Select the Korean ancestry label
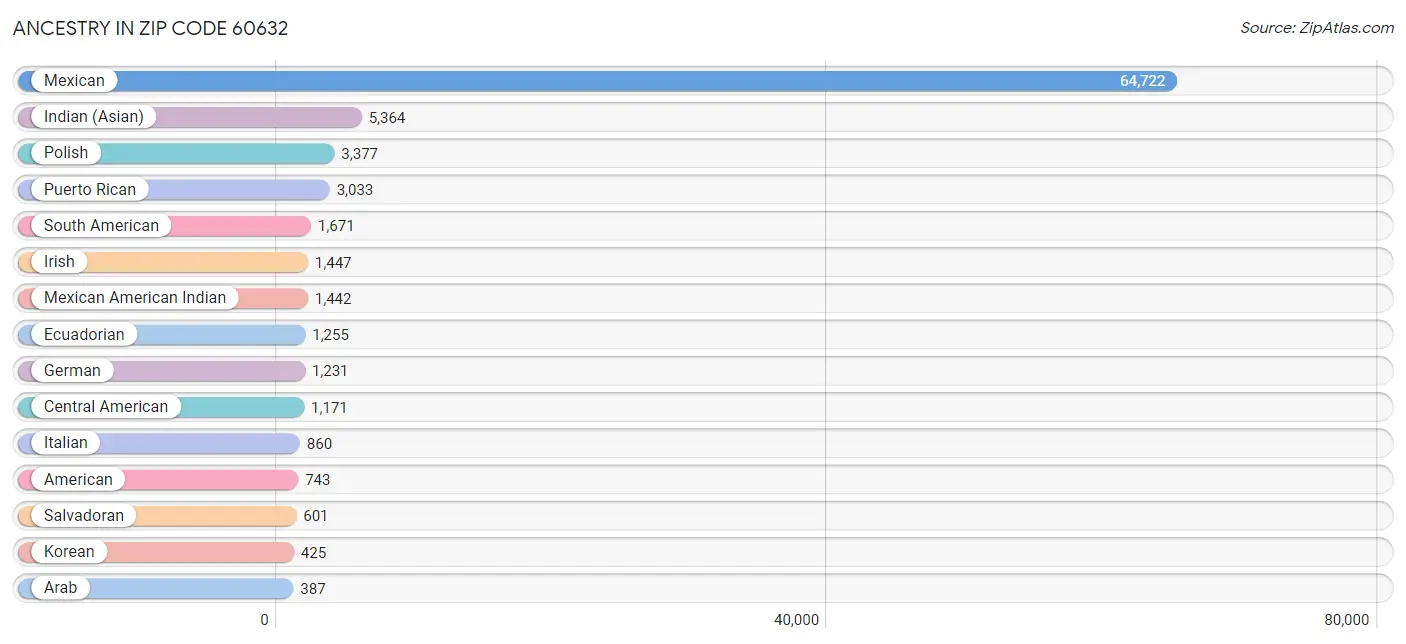 tap(69, 551)
